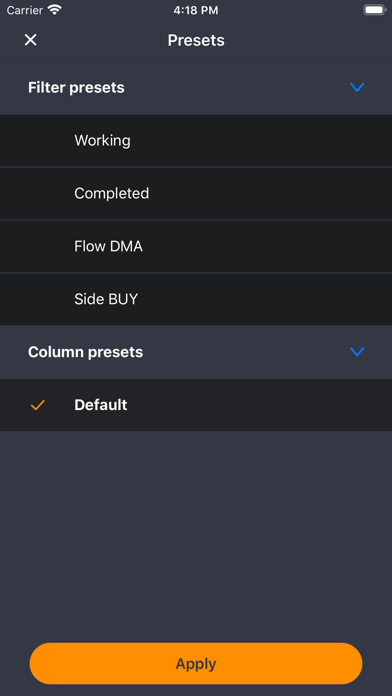This screenshot has height=696, width=392.
Task: Close the Presets screen with the X icon
Action: pyautogui.click(x=30, y=40)
